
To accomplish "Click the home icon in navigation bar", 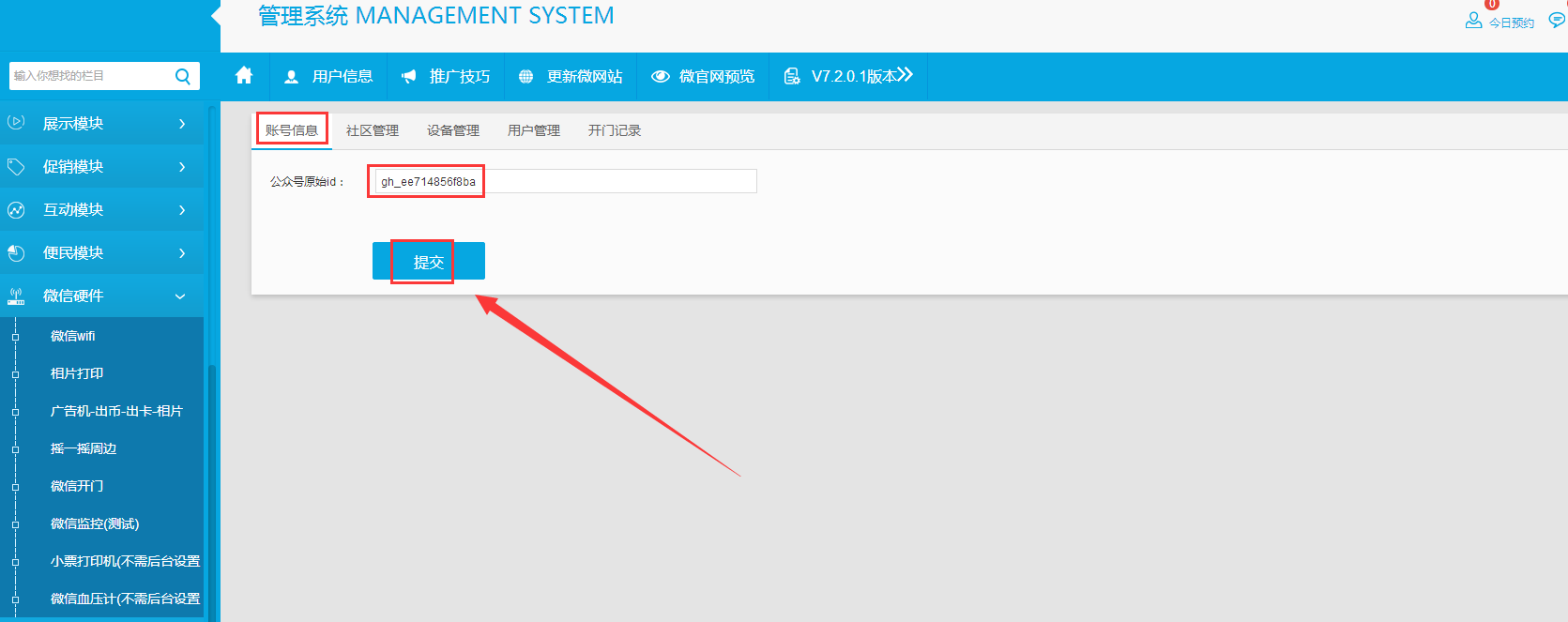I will point(244,76).
